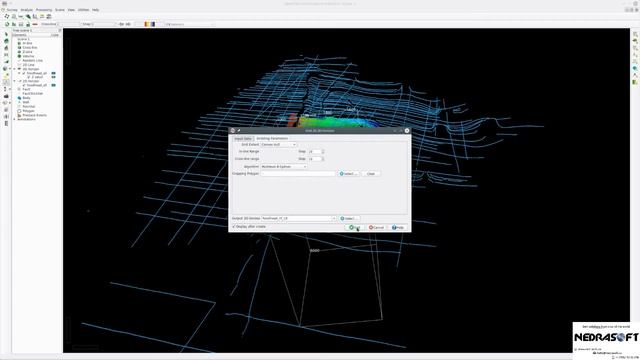
Task: Click the colour bar in the top toolbar
Action: tap(150, 24)
